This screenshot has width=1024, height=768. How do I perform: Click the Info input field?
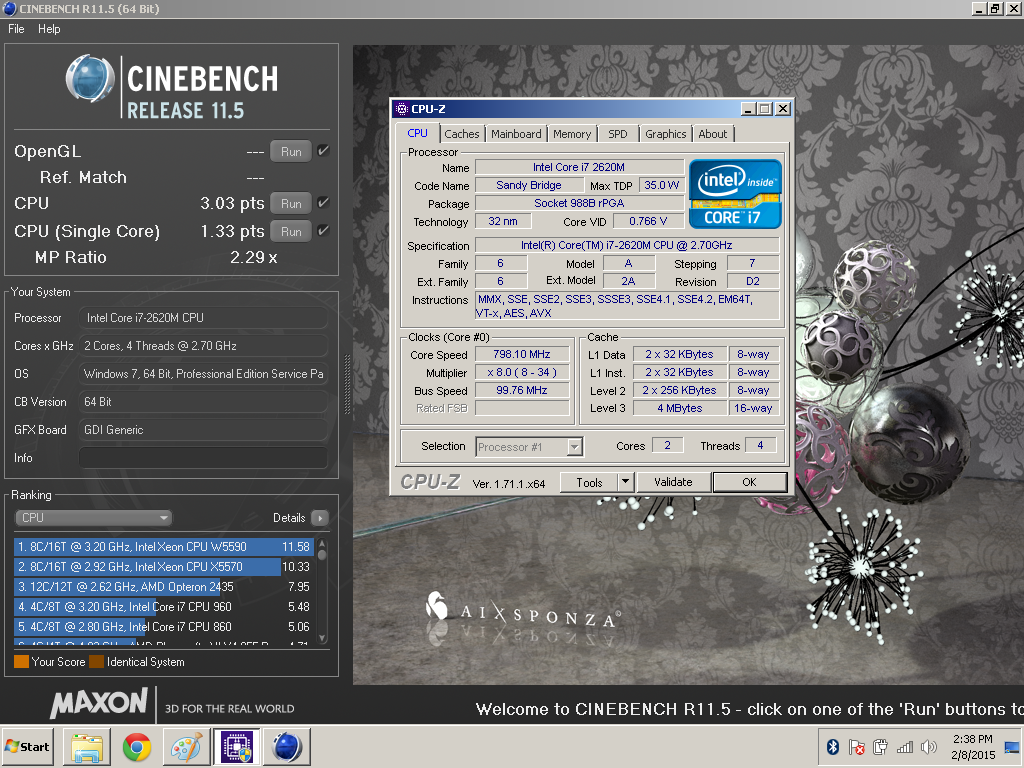pos(203,458)
